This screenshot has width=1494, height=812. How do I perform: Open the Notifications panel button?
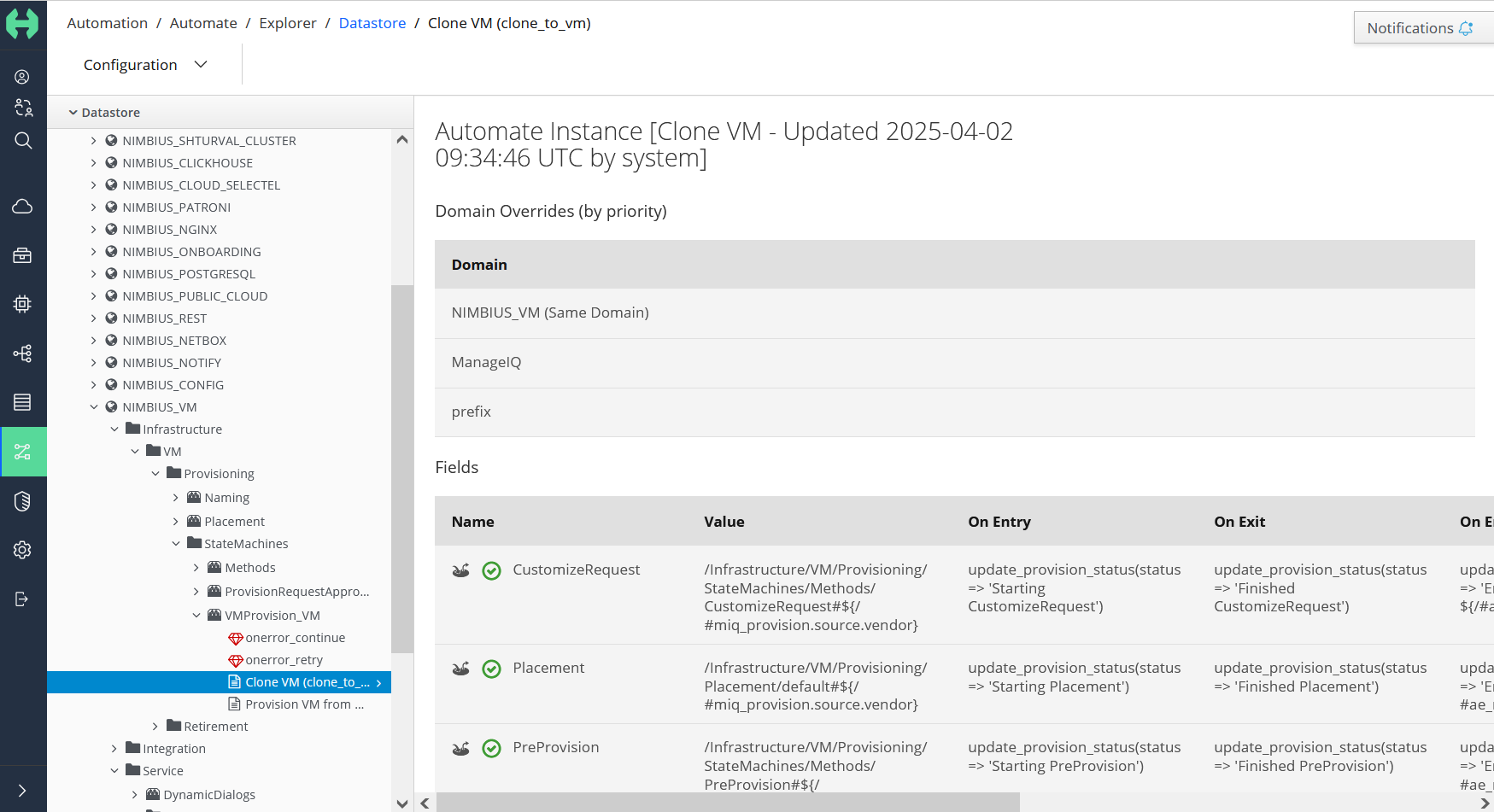tap(1423, 28)
